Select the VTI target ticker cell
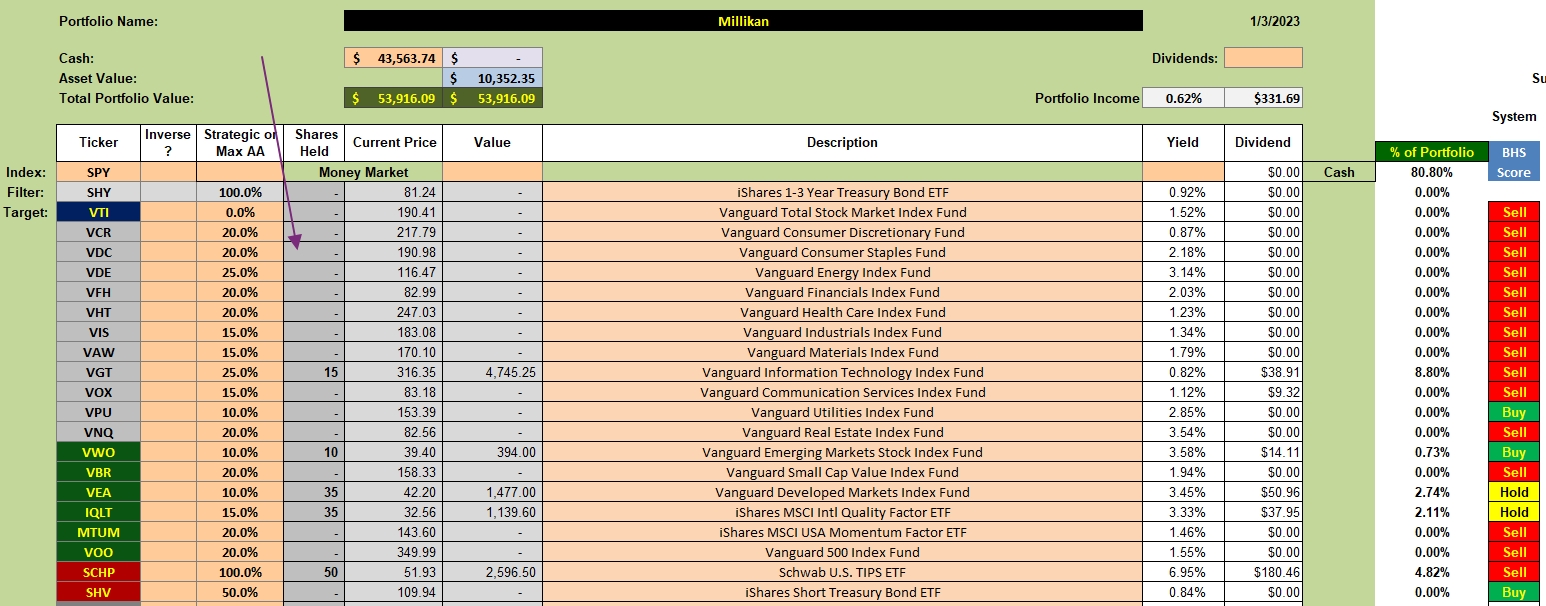This screenshot has height=606, width=1546. point(99,212)
